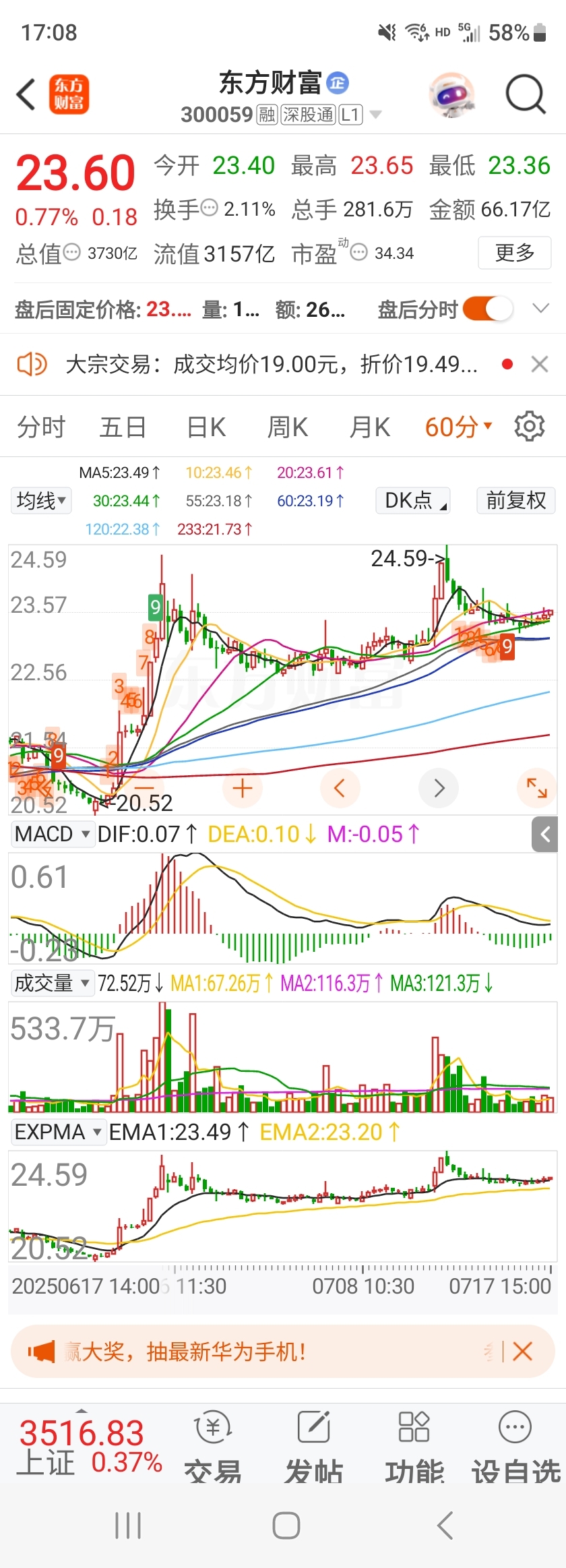The height and width of the screenshot is (1568, 566).
Task: Switch to the 分时 tab
Action: tap(41, 427)
